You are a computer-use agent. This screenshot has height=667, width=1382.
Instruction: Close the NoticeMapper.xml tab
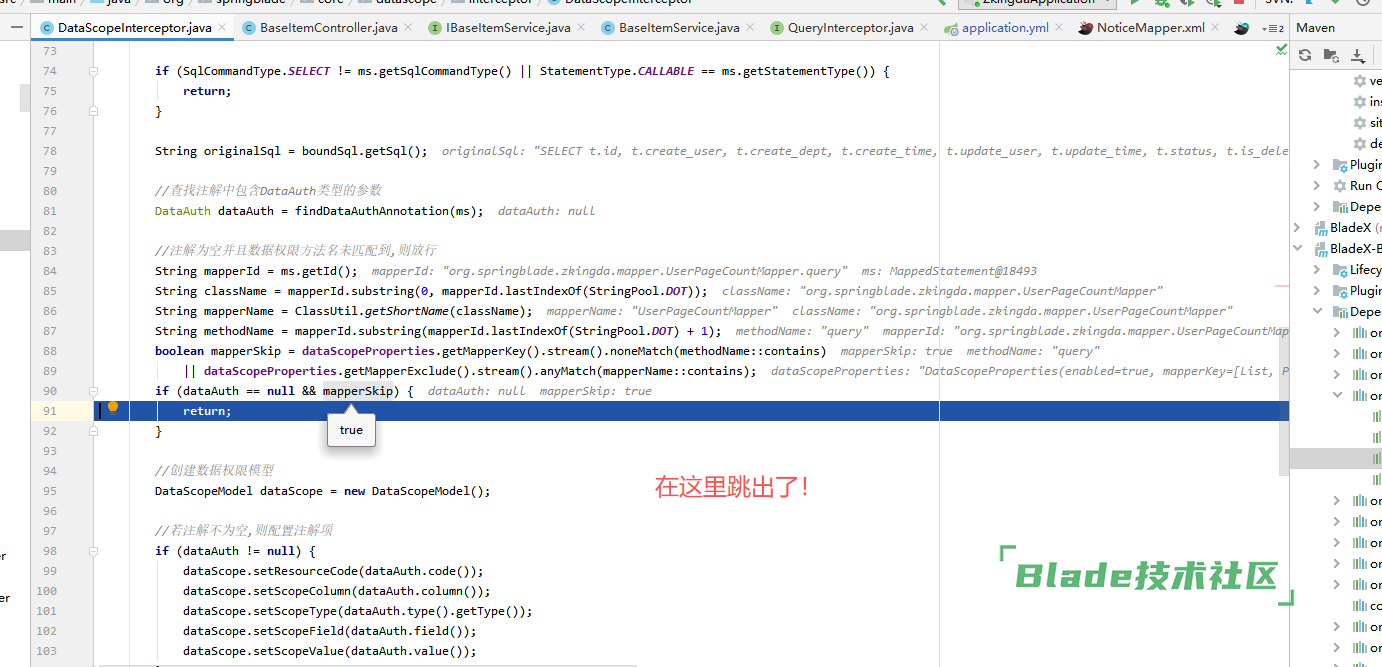pos(1215,28)
